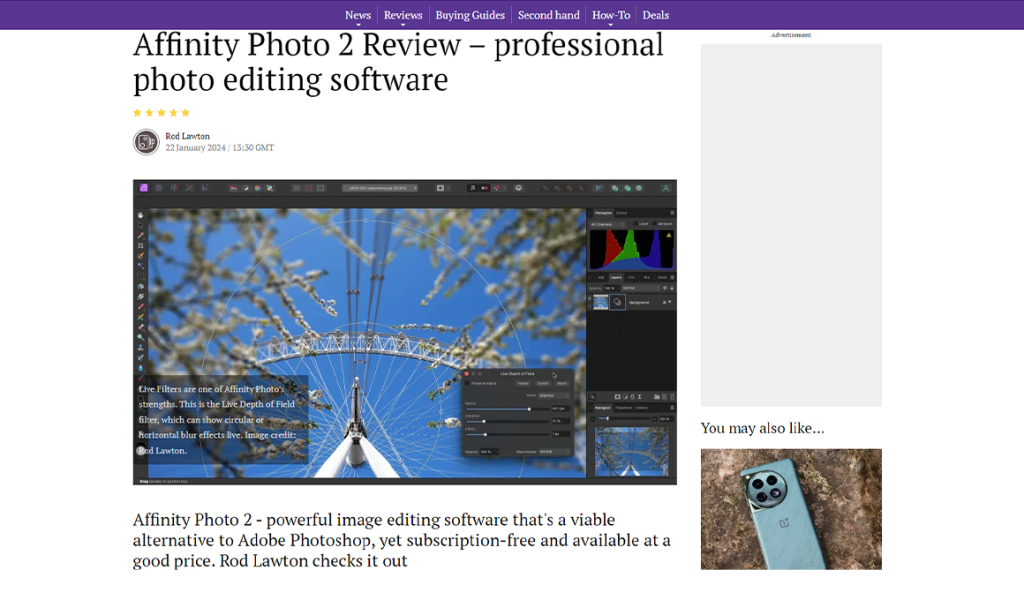Click the Mask Layer icon below layers

(x=617, y=396)
